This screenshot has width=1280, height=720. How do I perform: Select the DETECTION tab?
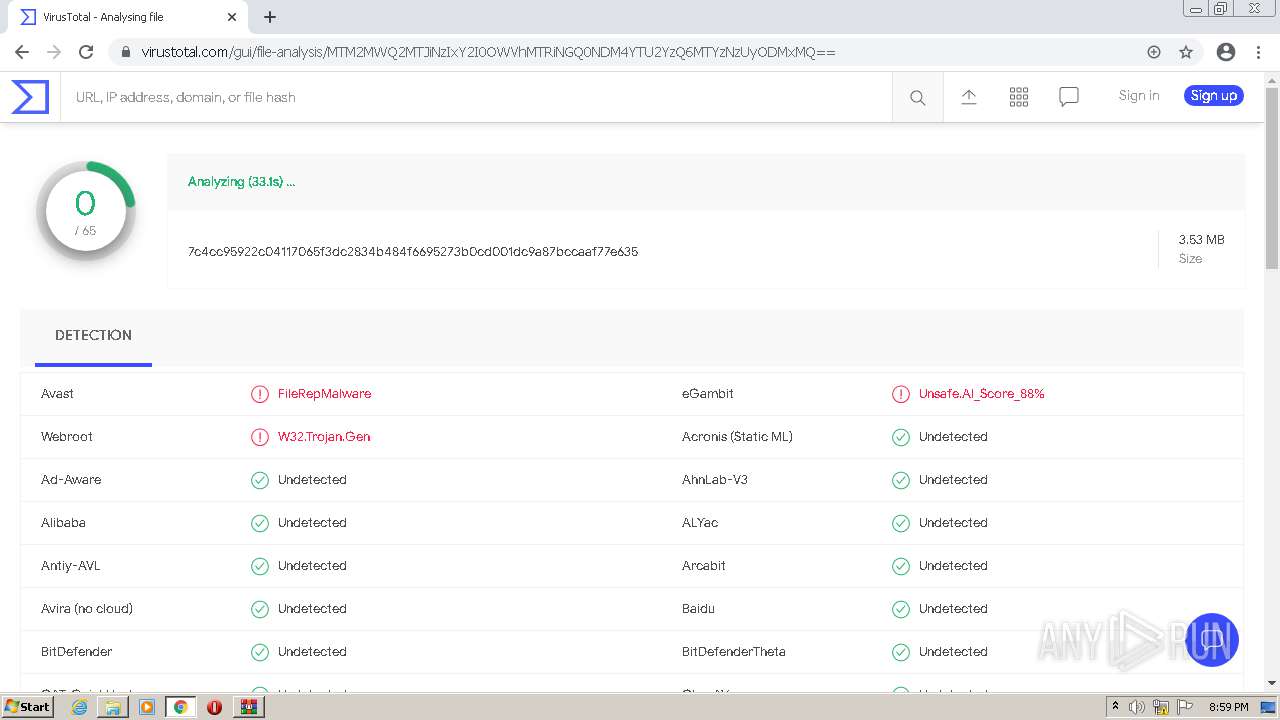click(x=93, y=336)
